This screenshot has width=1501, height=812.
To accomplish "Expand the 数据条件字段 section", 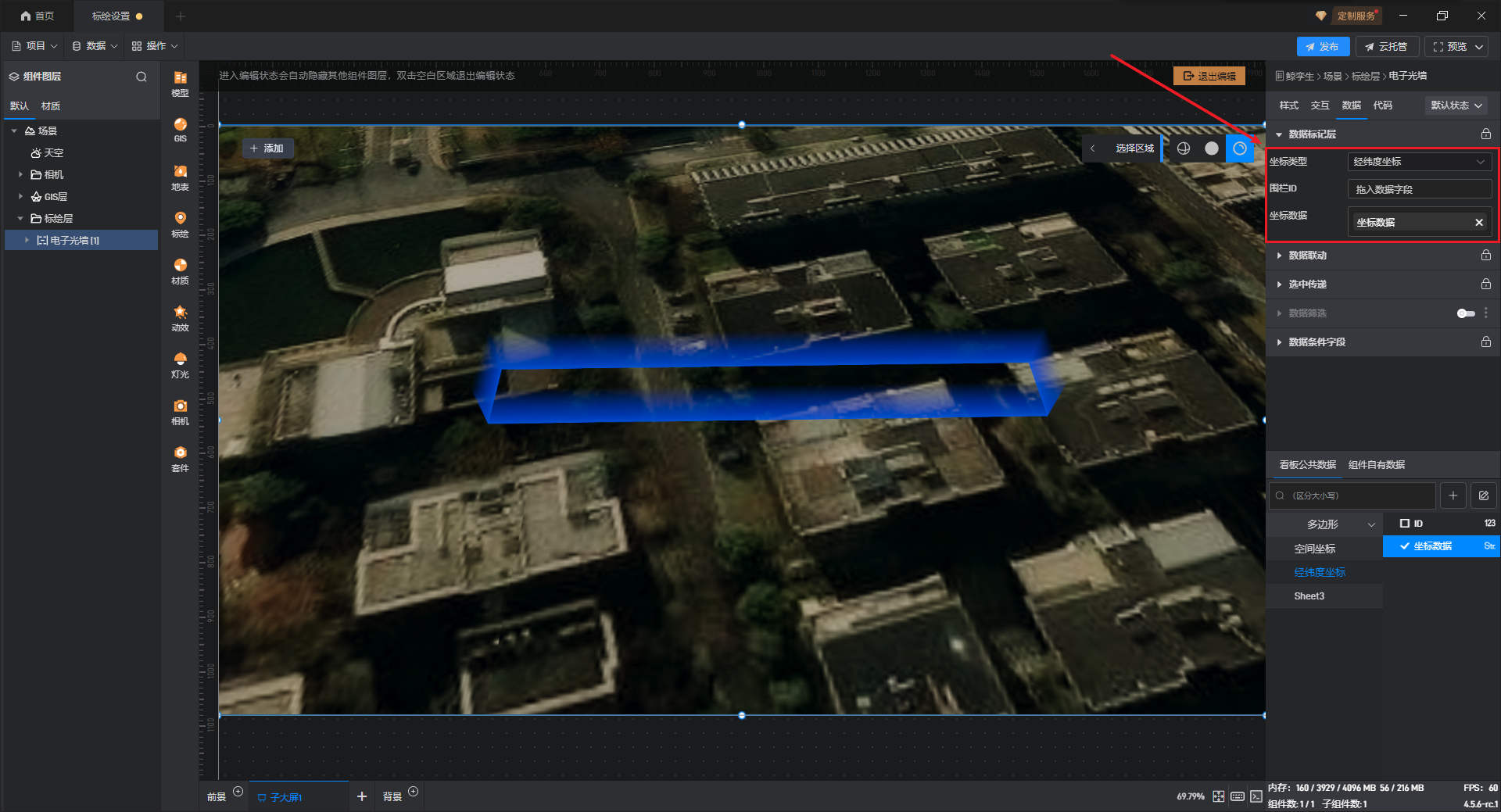I will point(1279,342).
